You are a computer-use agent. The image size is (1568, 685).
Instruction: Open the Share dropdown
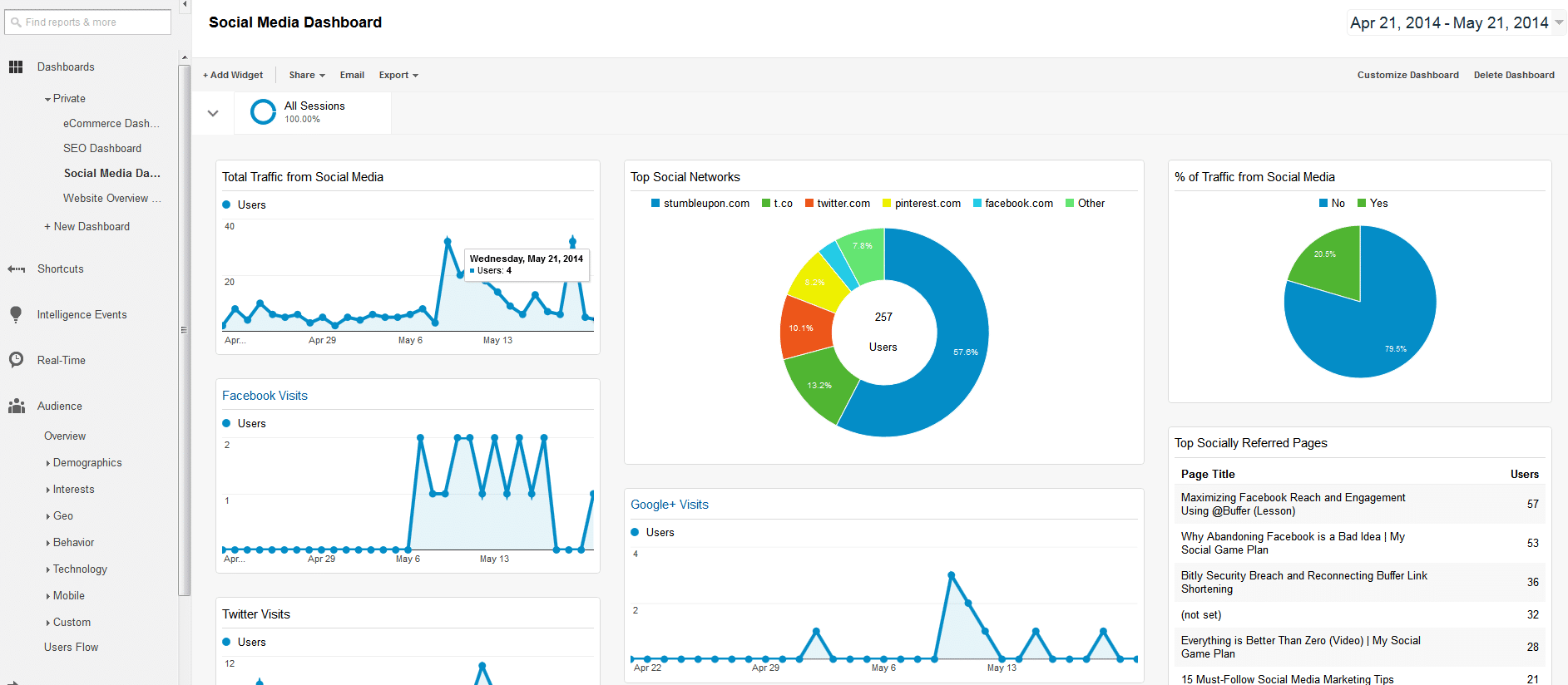(307, 75)
